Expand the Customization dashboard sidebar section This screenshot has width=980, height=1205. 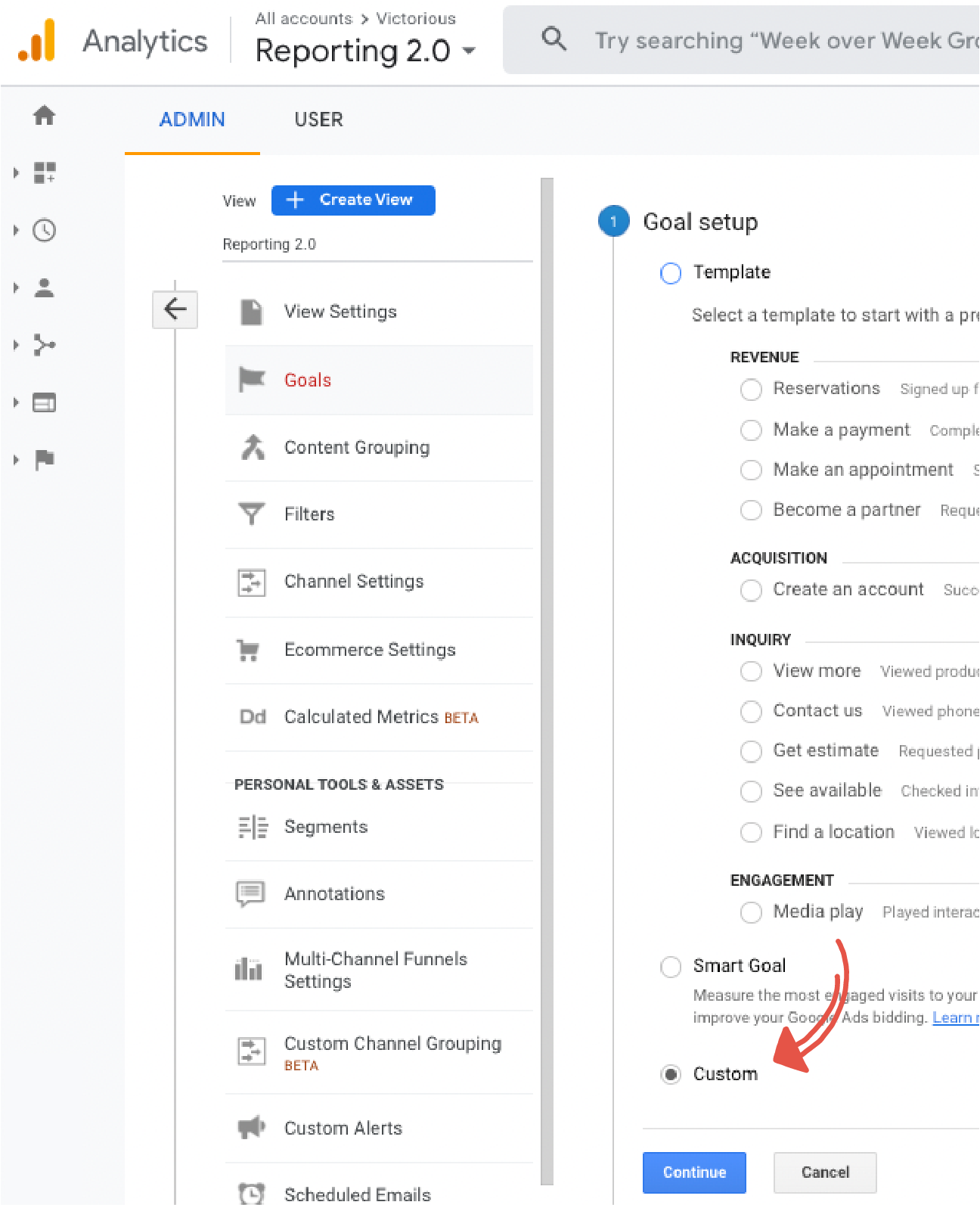pos(16,173)
